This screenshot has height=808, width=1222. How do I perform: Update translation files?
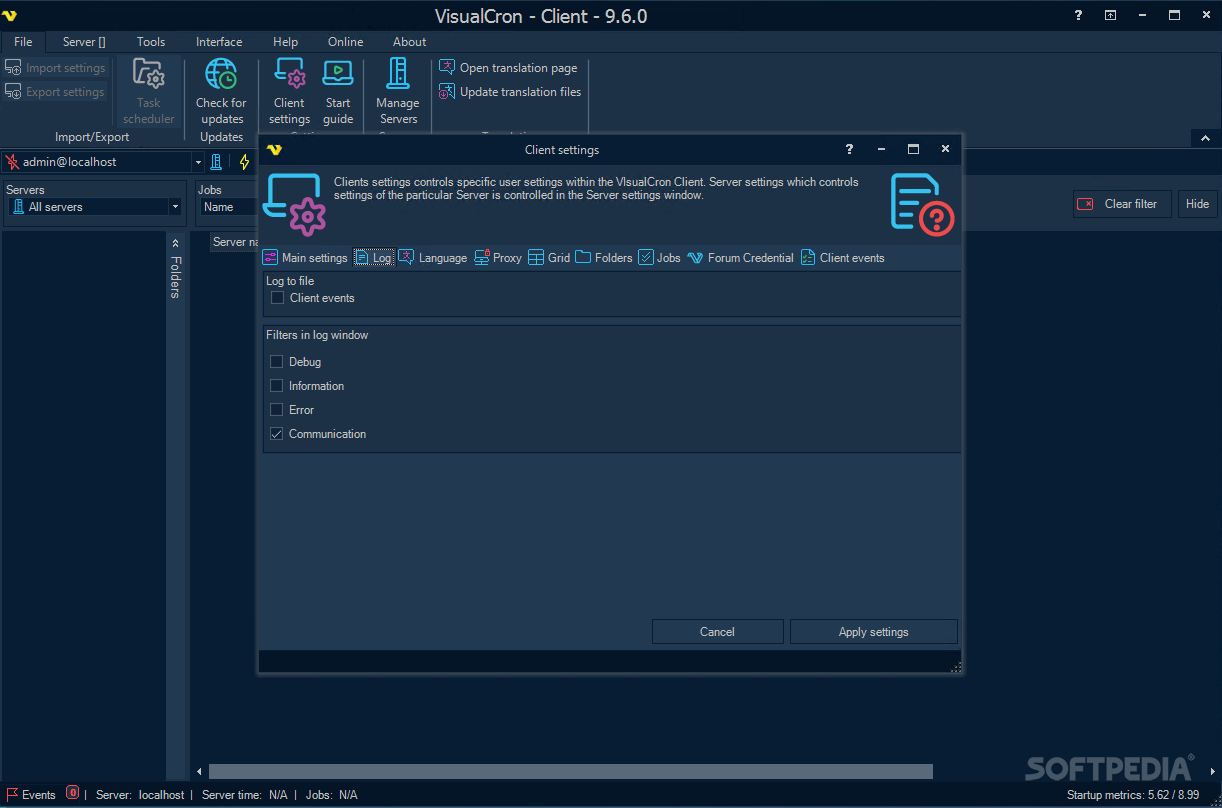tap(511, 92)
